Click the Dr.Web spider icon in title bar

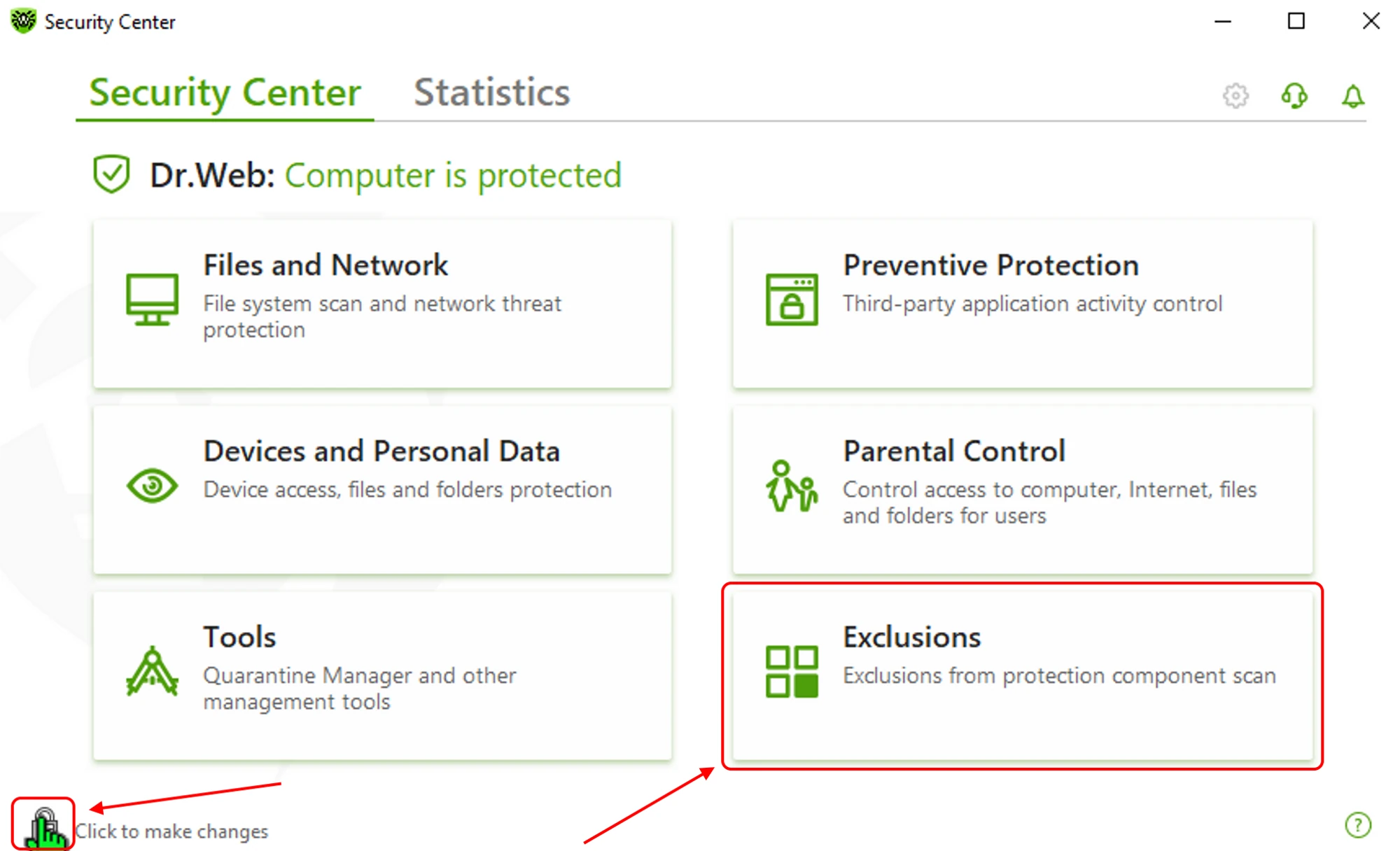tap(23, 21)
